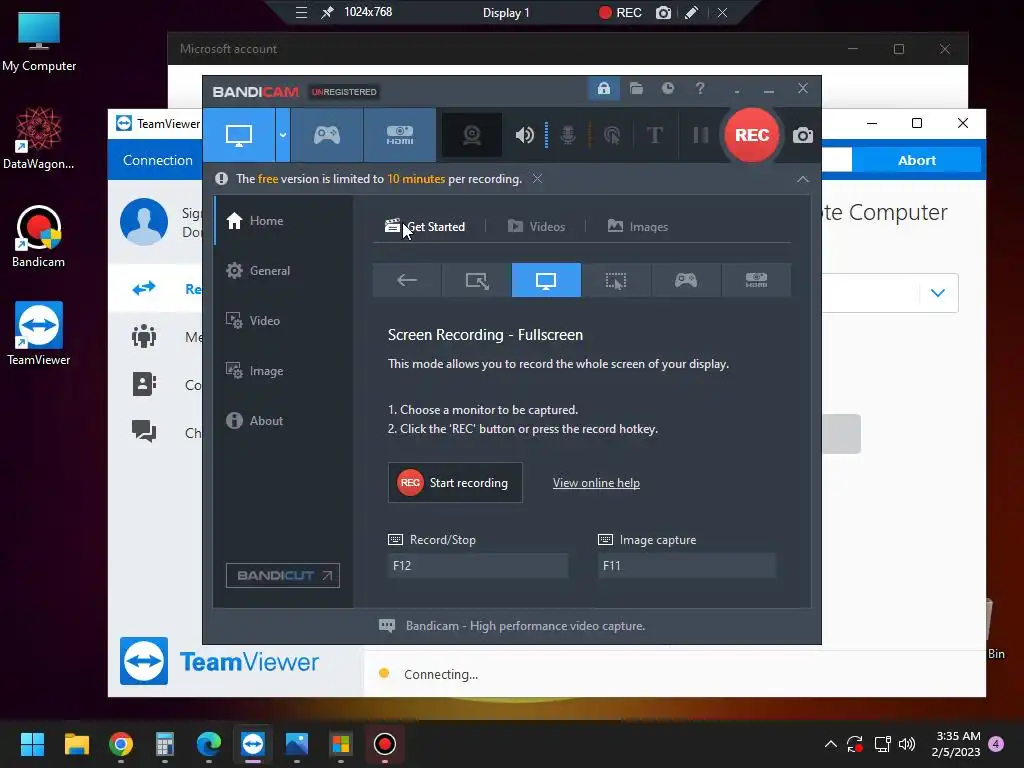The width and height of the screenshot is (1024, 768).
Task: Expand TeamViewer partner ID dropdown arrow
Action: coord(938,293)
